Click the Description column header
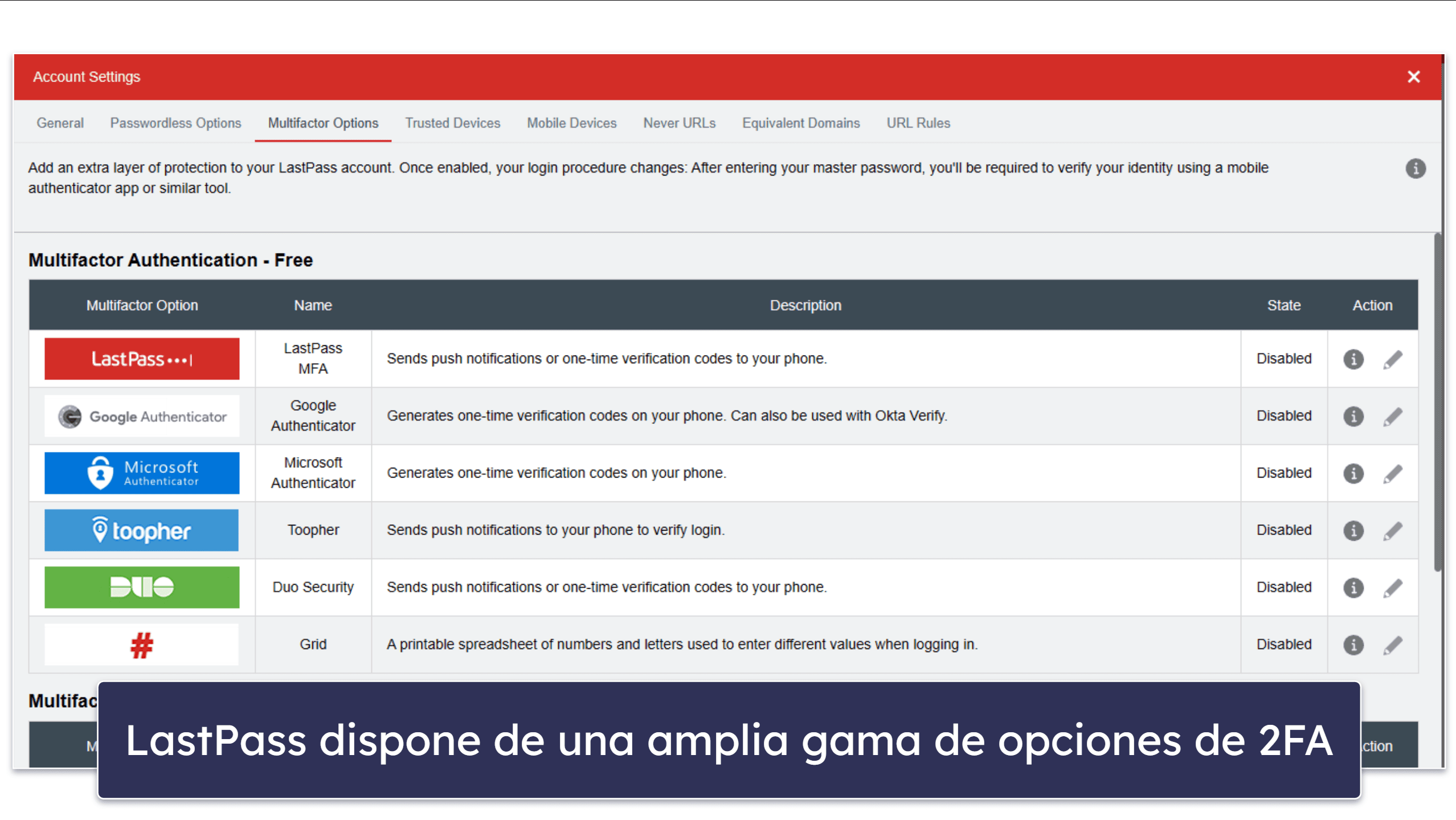Image resolution: width=1456 pixels, height=820 pixels. [x=805, y=305]
